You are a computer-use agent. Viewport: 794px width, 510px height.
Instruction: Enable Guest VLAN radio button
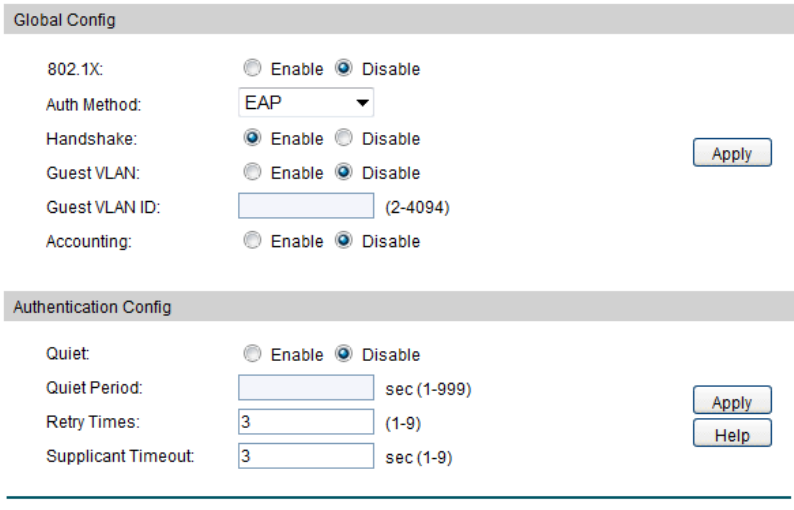click(252, 173)
